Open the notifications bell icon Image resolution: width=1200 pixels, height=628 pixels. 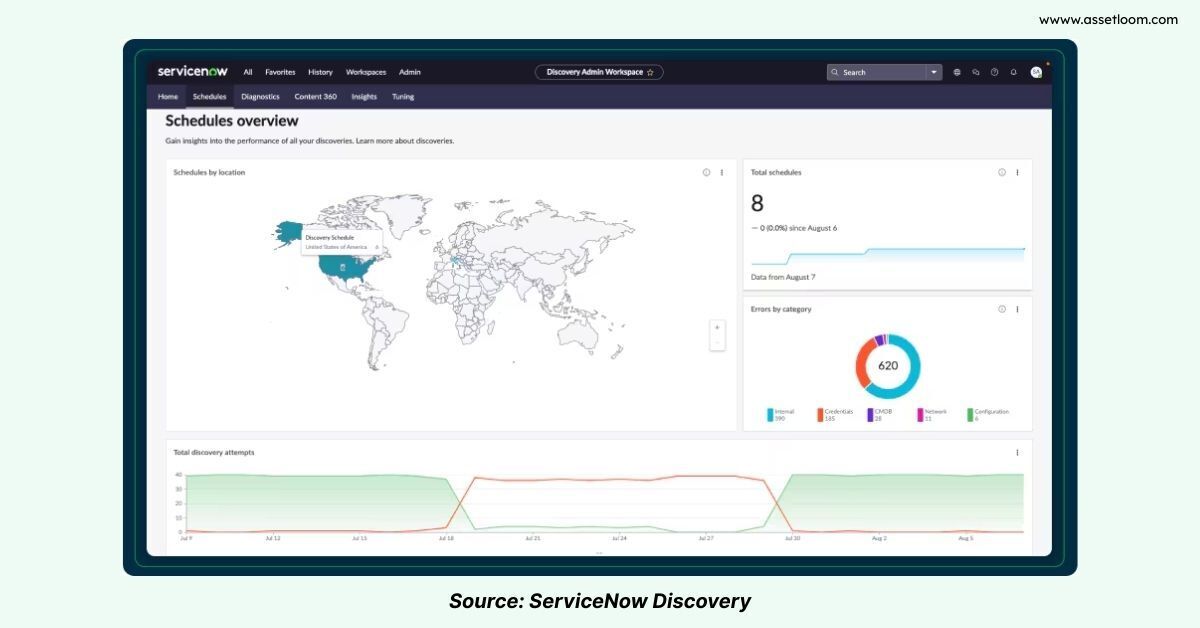1013,72
